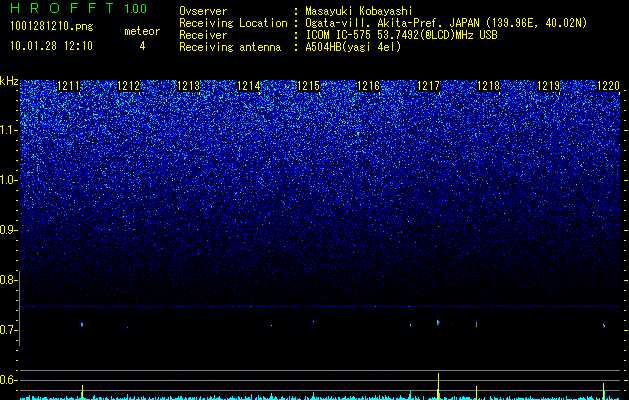629x400 pixels.
Task: Click the 1216 time marker
Action: tap(368, 86)
